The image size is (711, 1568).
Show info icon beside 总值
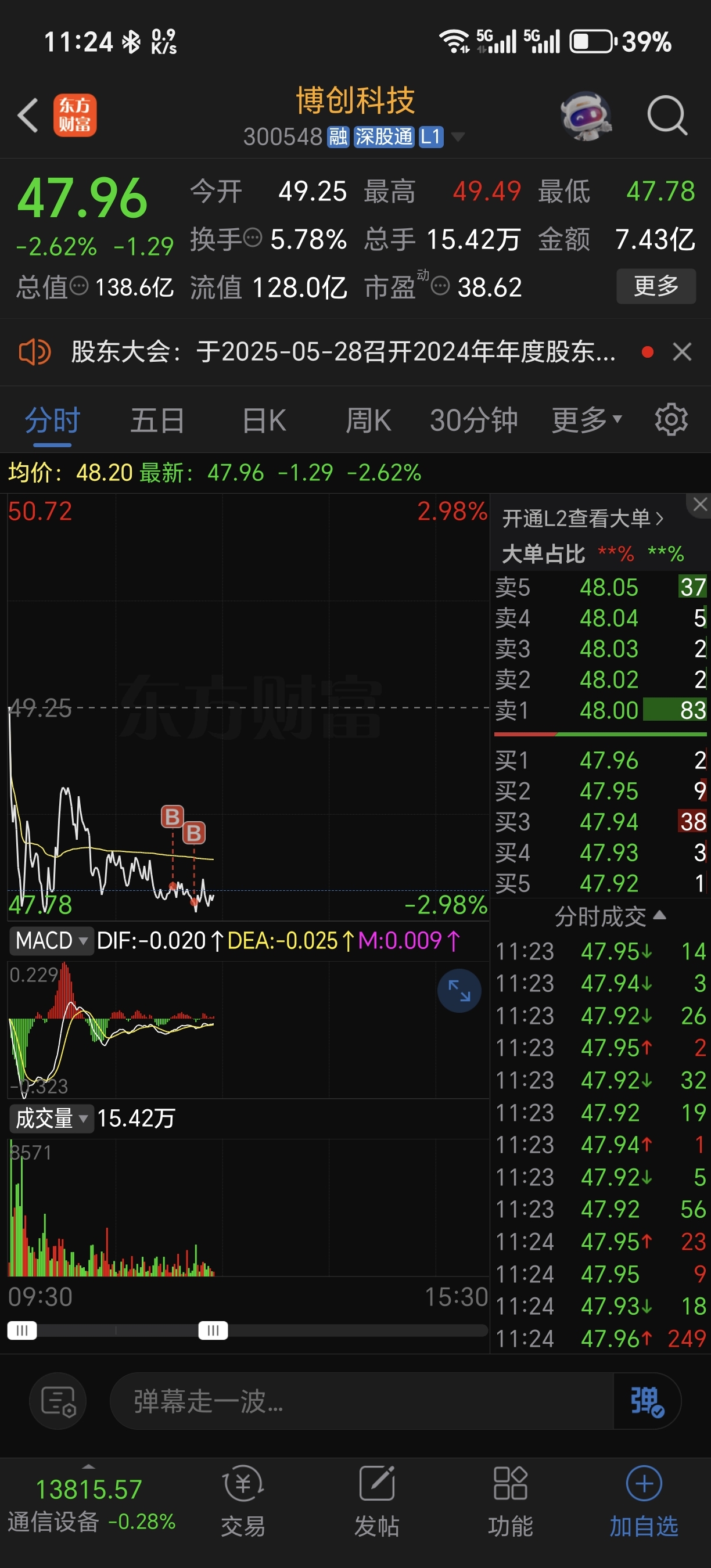pos(79,285)
